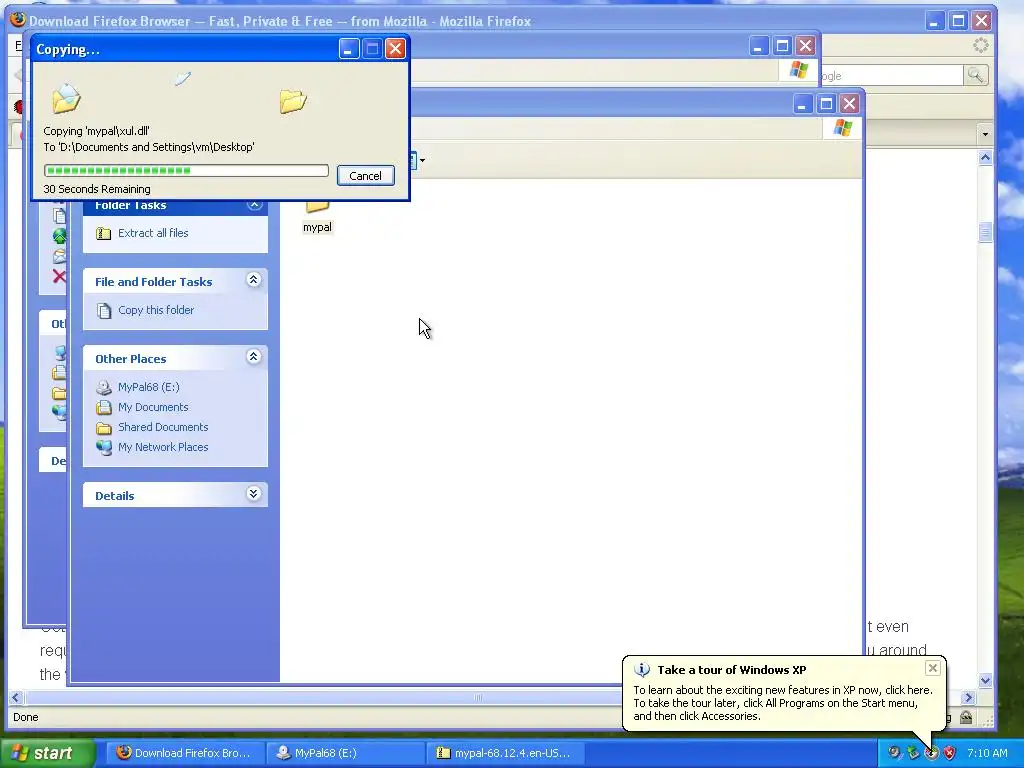Click Firefox vertical scrollbar down arrow
This screenshot has height=768, width=1024.
[x=985, y=680]
